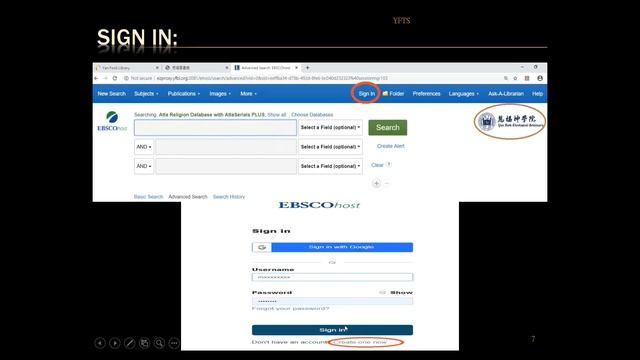Click the Show all link
The height and width of the screenshot is (360, 640).
(277, 115)
